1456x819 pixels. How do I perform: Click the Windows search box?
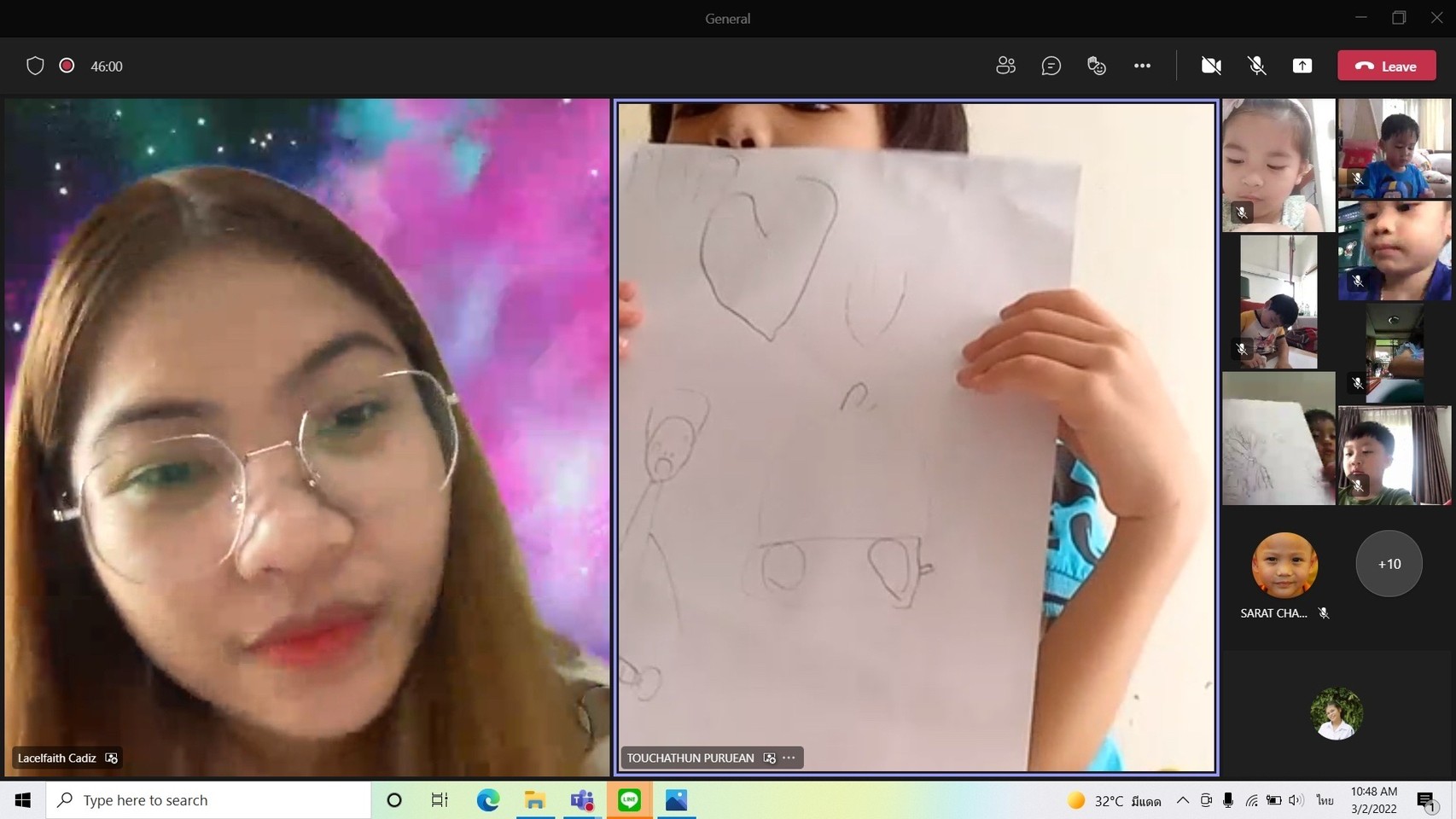209,800
